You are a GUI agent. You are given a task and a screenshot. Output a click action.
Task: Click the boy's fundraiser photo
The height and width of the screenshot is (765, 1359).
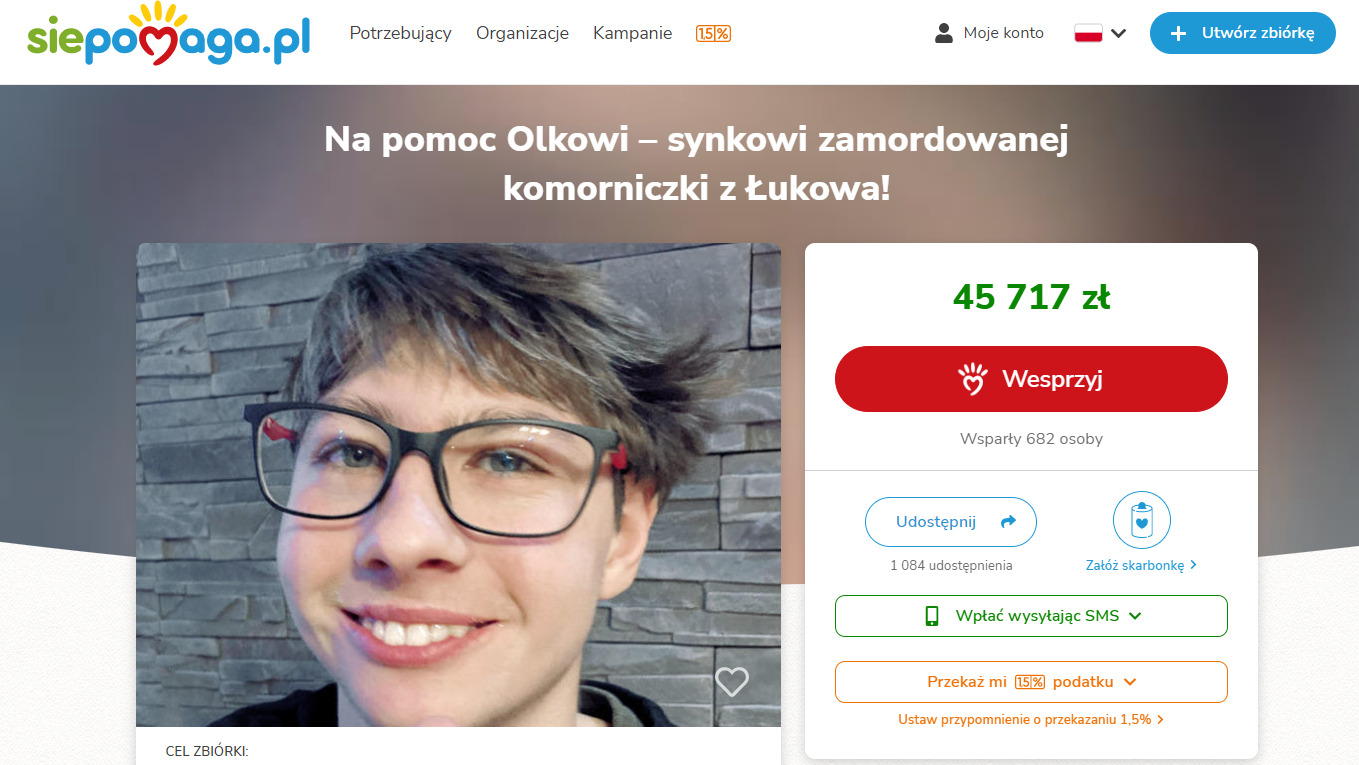(458, 485)
